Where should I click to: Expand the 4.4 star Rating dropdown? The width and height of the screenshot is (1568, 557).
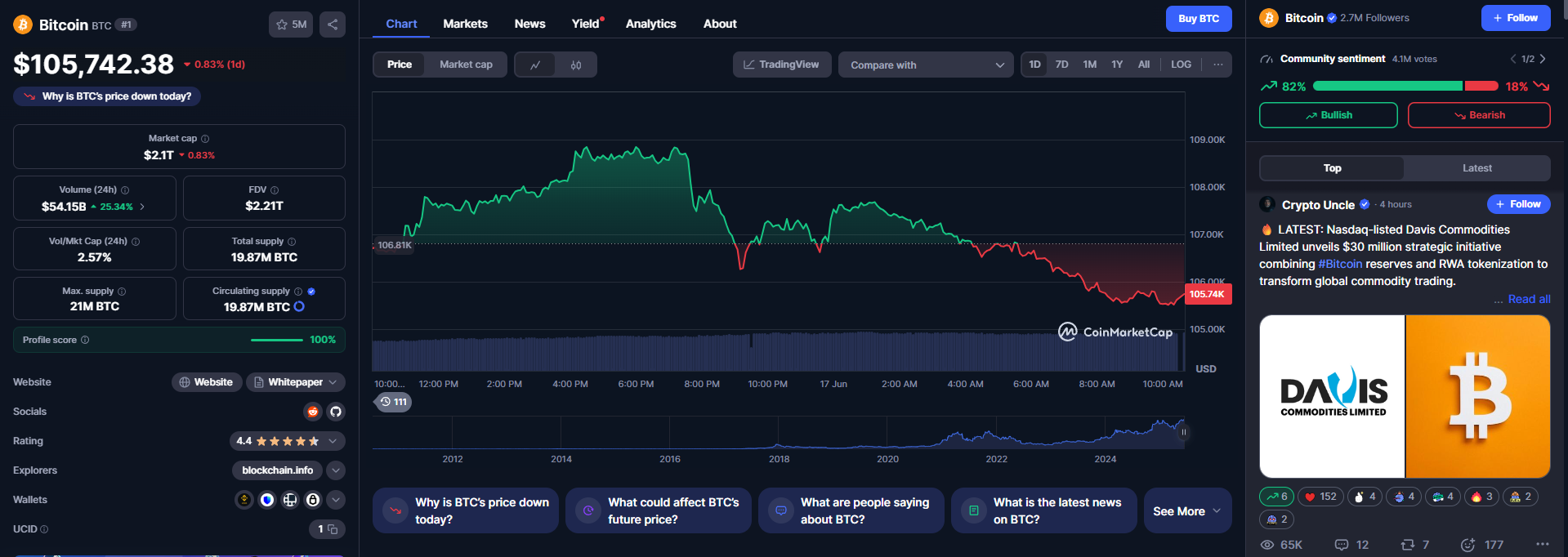[x=288, y=441]
